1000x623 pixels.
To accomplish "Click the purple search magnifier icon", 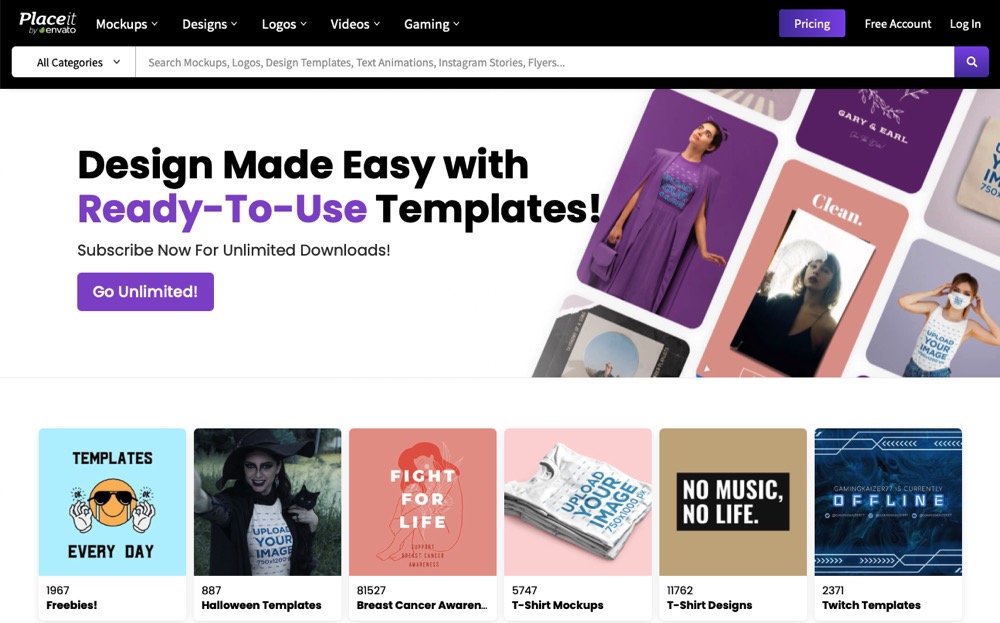I will 971,62.
